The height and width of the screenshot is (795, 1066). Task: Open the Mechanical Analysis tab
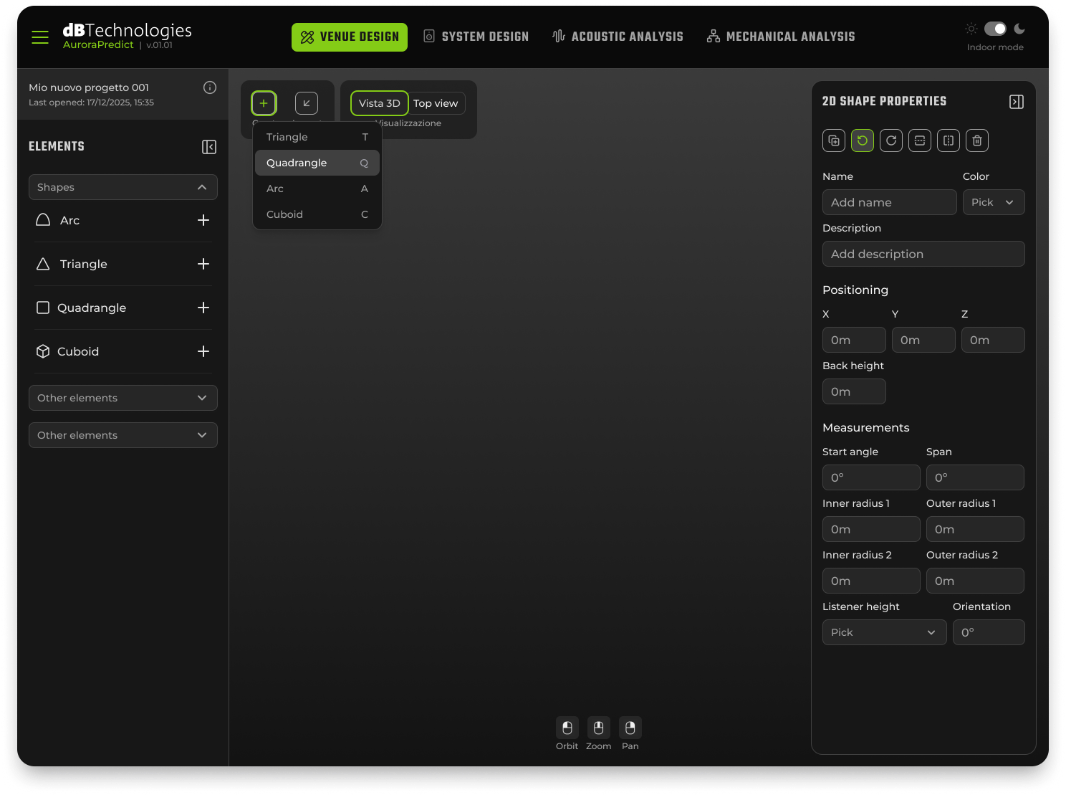point(780,37)
